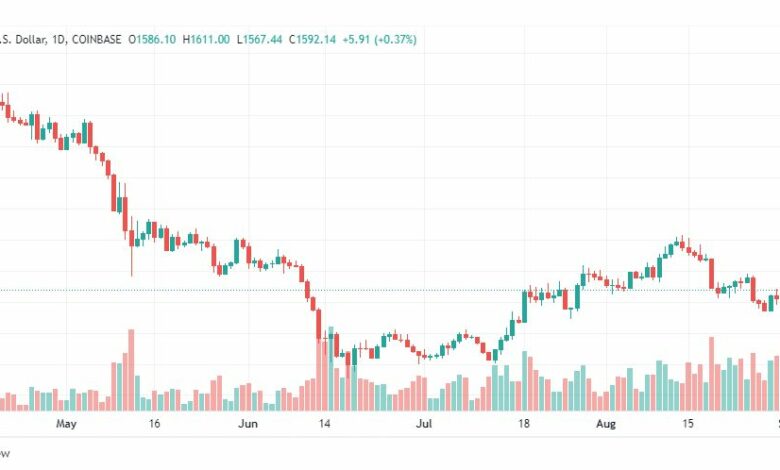
Task: Click the tall teal volume bar near June 14
Action: pyautogui.click(x=331, y=369)
